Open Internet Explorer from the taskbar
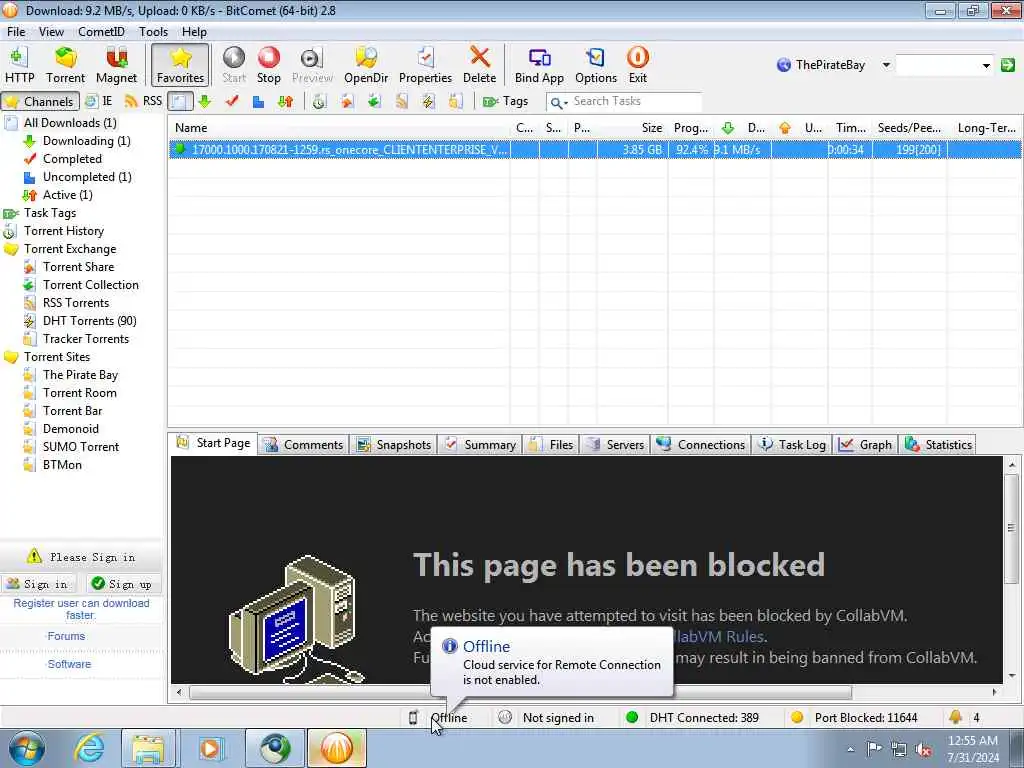1024x768 pixels. pyautogui.click(x=88, y=748)
